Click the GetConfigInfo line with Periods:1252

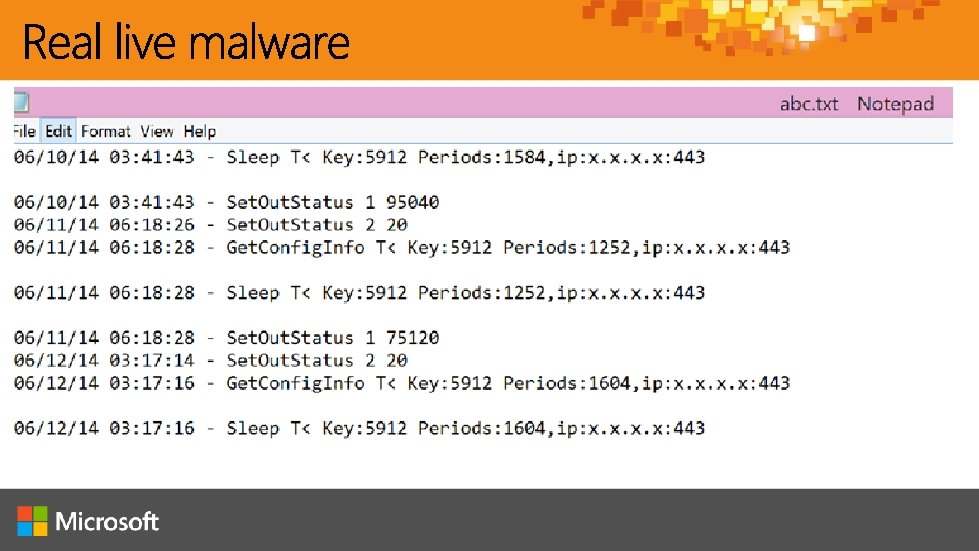coord(402,247)
